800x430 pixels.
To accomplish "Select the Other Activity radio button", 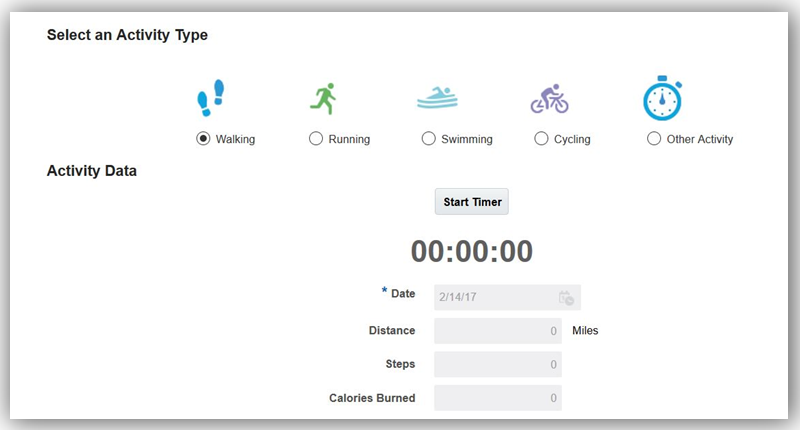I will point(654,139).
